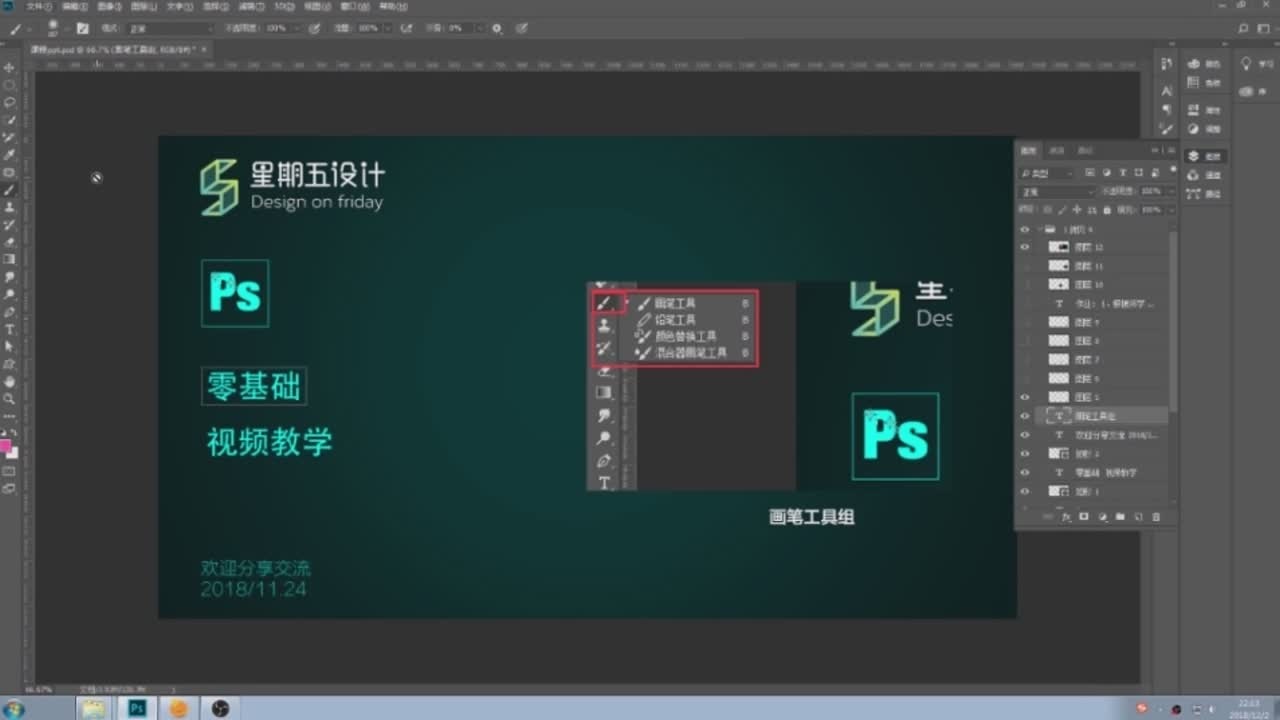Open the brush settings panel icon

coord(83,28)
